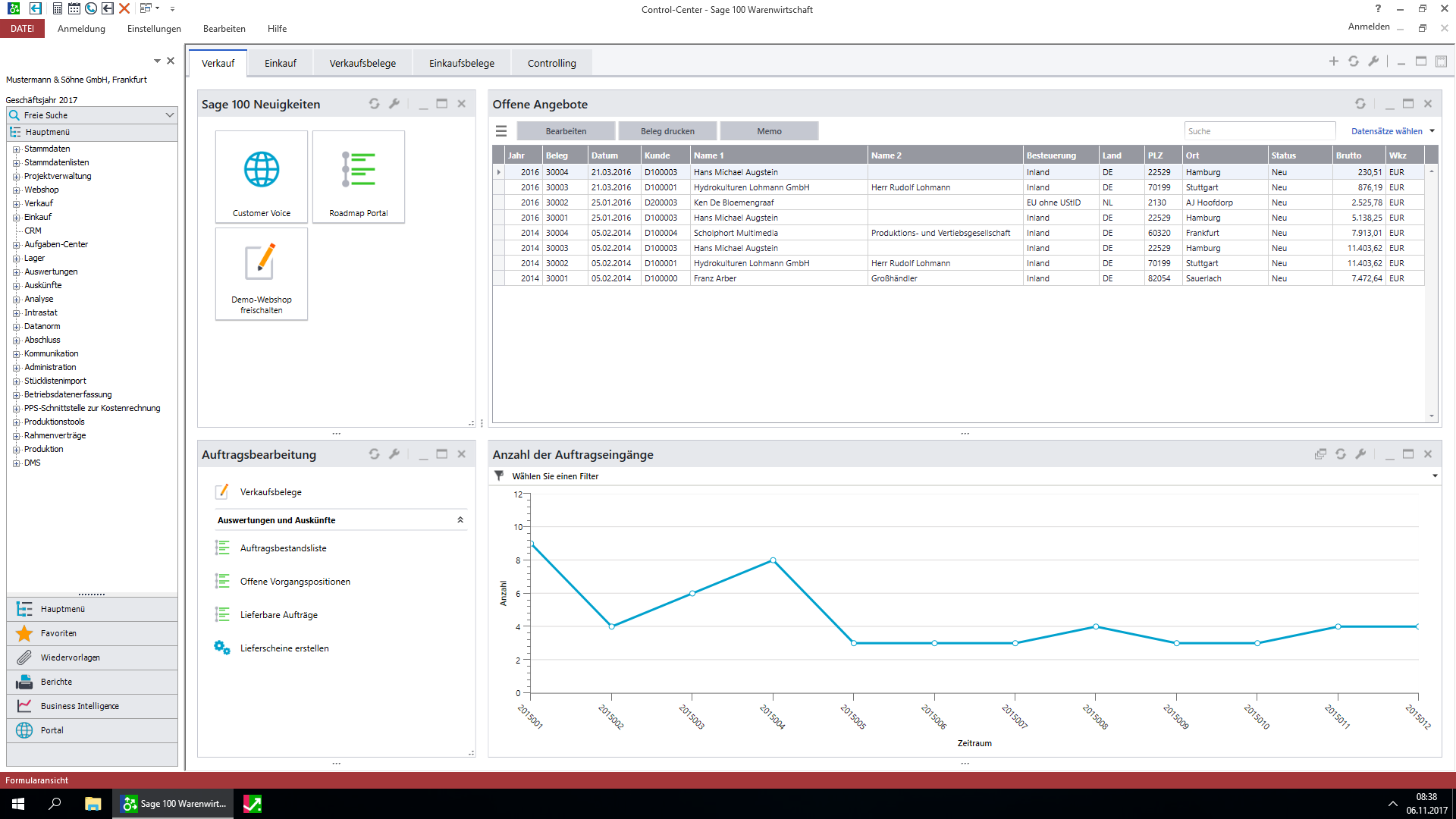The image size is (1456, 819).
Task: Open the Roadmap Portal tile
Action: tap(358, 176)
